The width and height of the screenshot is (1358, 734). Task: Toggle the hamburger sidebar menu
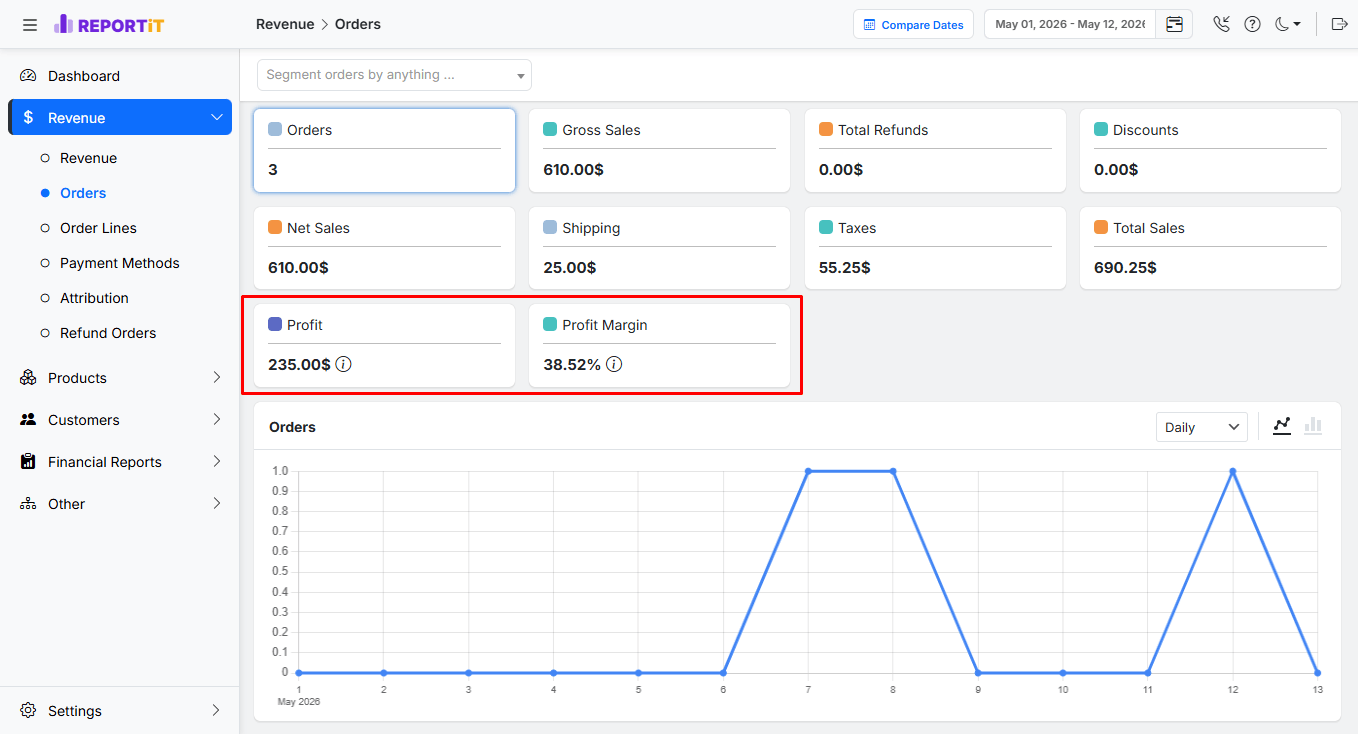[x=30, y=24]
